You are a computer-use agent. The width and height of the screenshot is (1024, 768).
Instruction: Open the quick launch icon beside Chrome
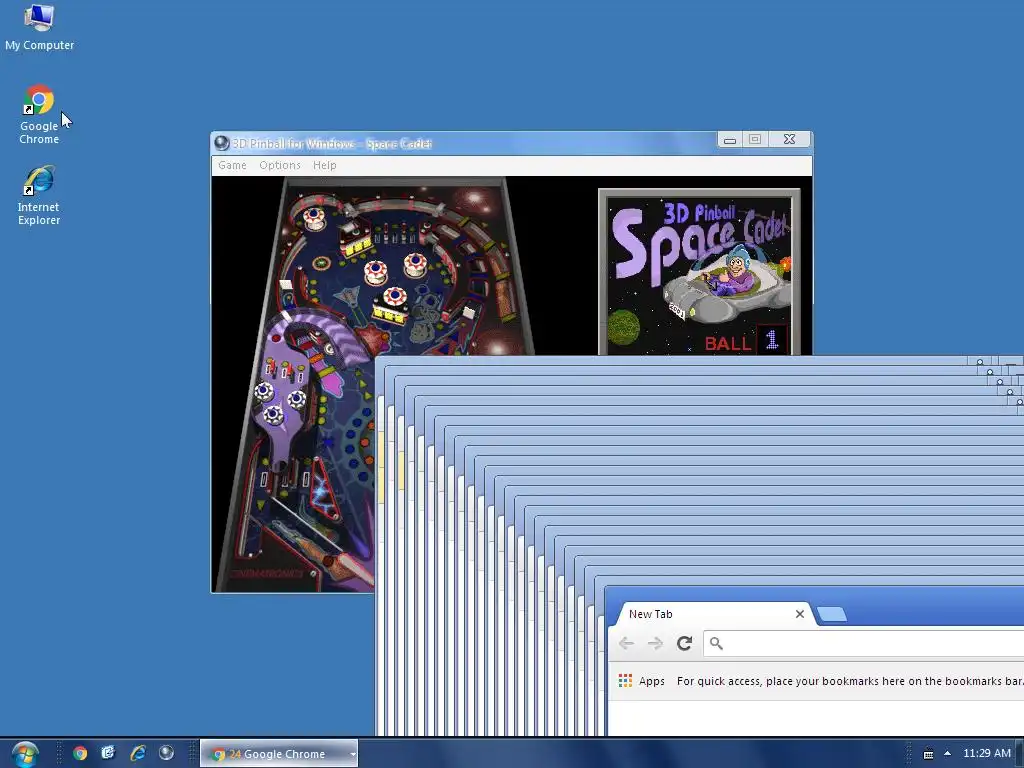pyautogui.click(x=108, y=753)
